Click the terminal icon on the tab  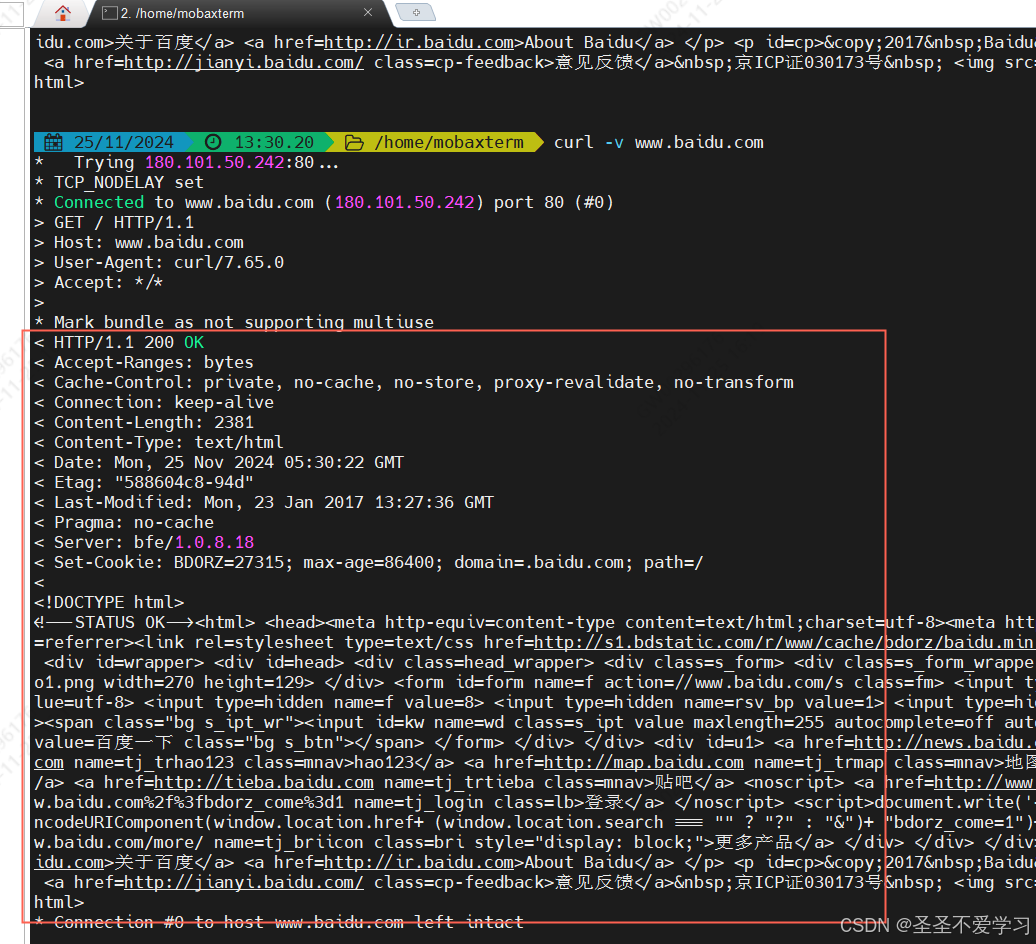(110, 13)
